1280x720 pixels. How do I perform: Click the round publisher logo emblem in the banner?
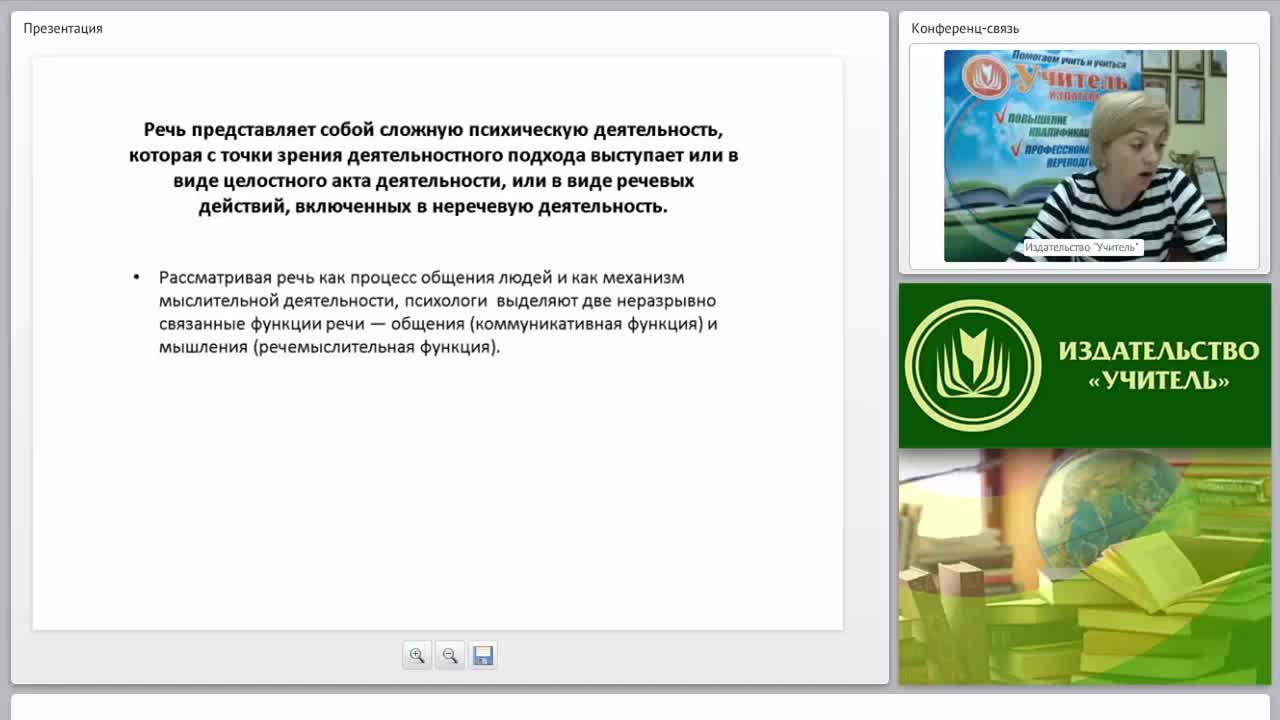pyautogui.click(x=973, y=365)
